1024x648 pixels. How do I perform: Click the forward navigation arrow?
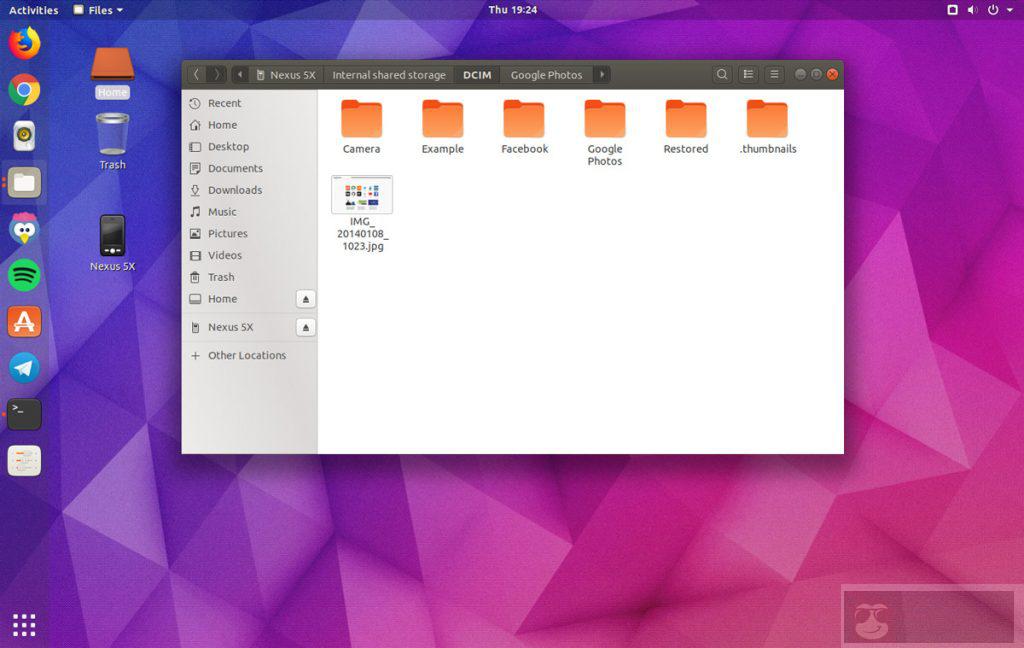216,74
